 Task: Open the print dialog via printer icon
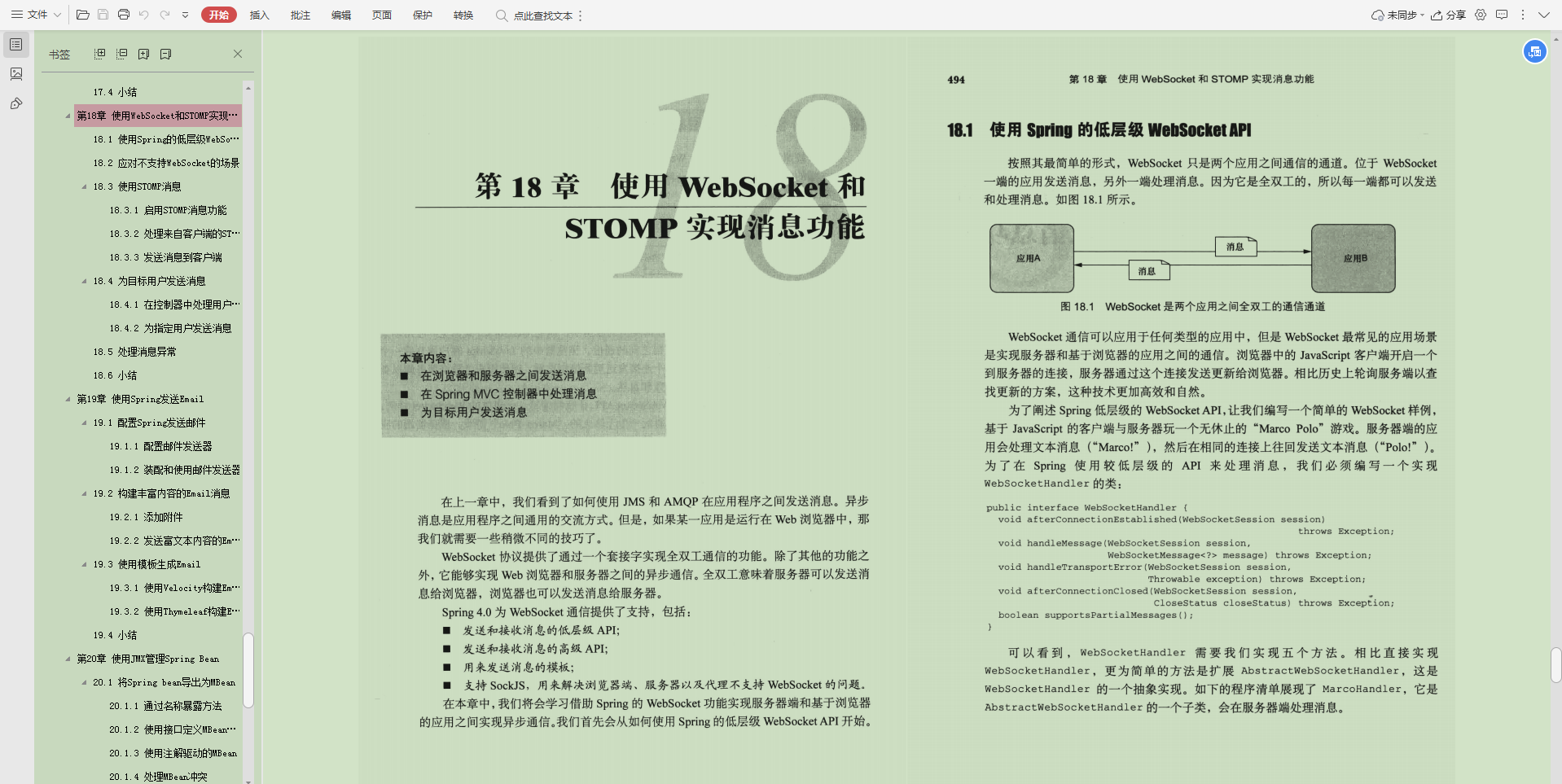[123, 14]
